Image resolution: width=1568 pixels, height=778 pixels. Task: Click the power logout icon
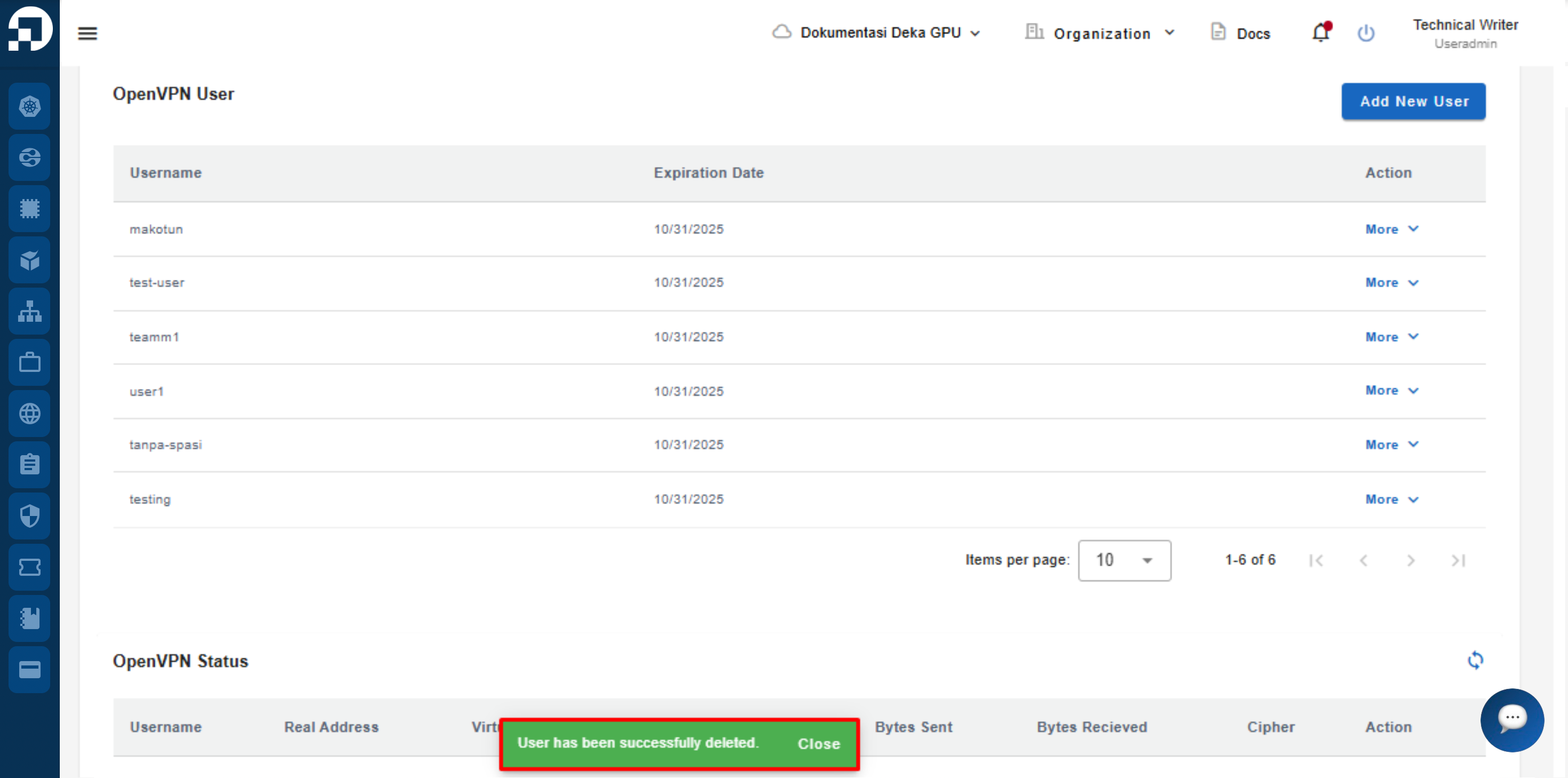pos(1366,33)
